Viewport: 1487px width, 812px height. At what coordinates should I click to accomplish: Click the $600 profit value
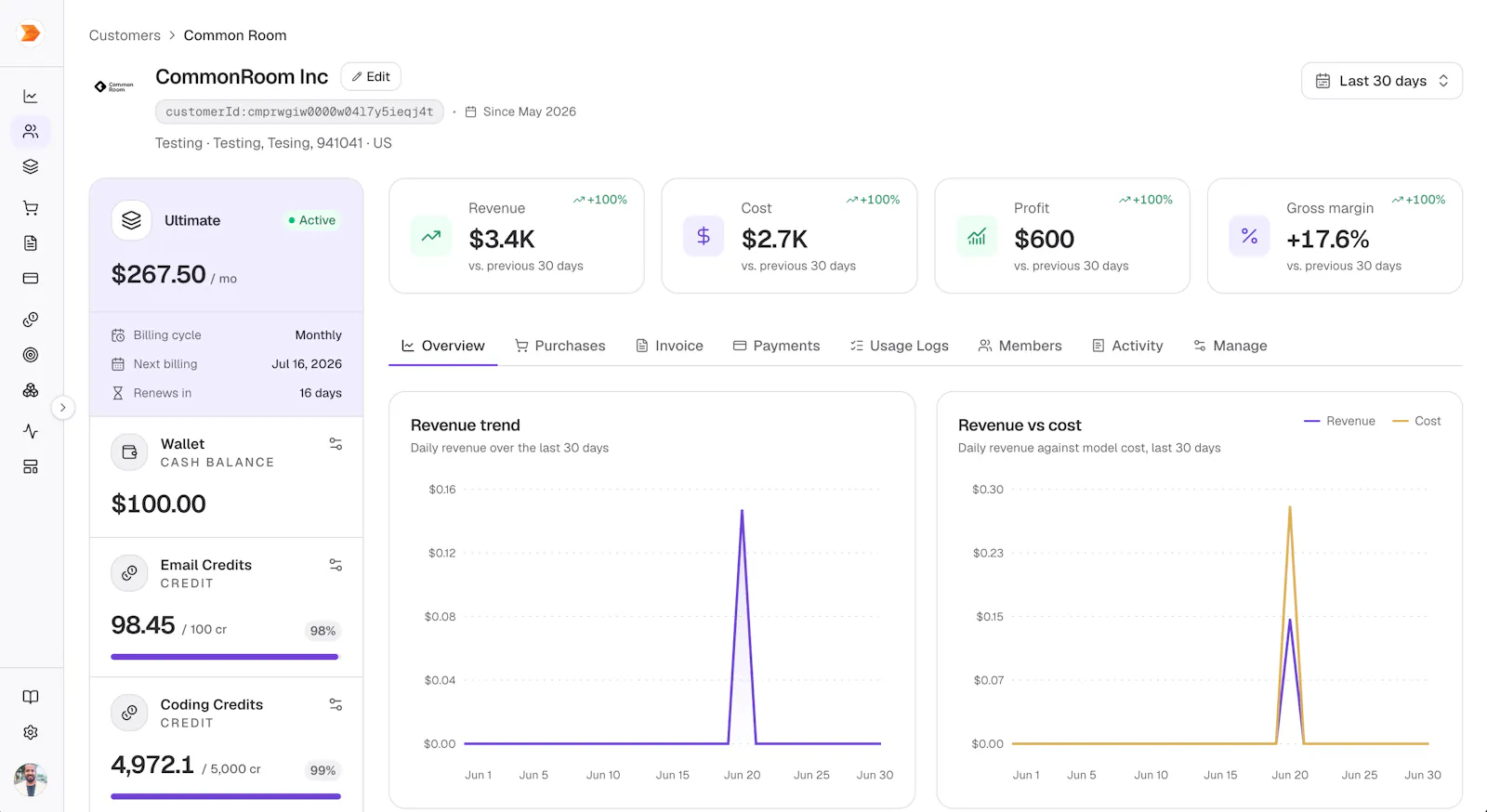pos(1045,239)
